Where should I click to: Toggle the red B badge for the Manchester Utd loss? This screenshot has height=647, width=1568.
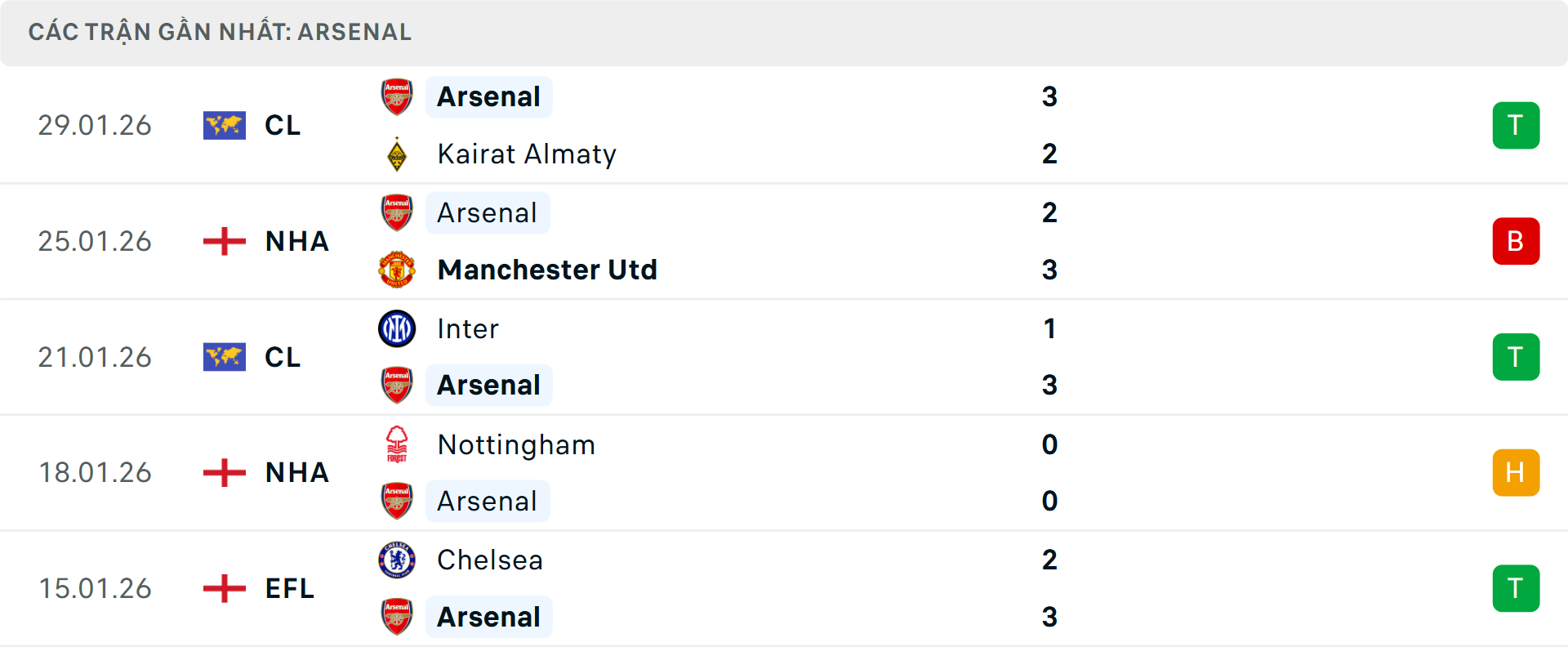pyautogui.click(x=1517, y=241)
